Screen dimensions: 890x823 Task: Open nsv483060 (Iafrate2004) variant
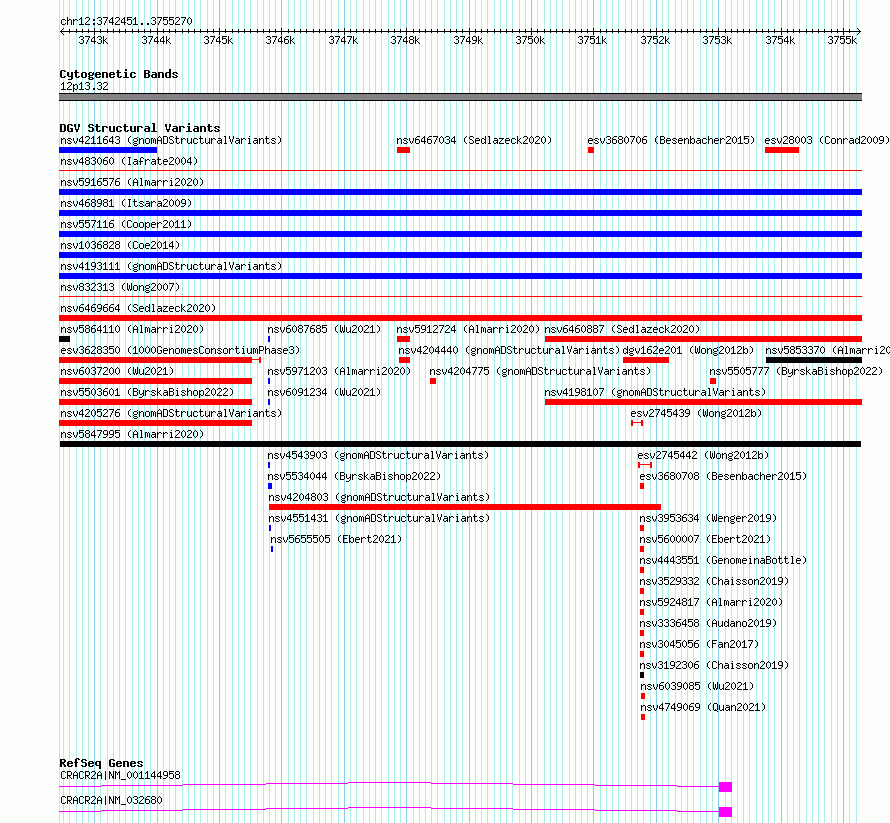tap(129, 161)
